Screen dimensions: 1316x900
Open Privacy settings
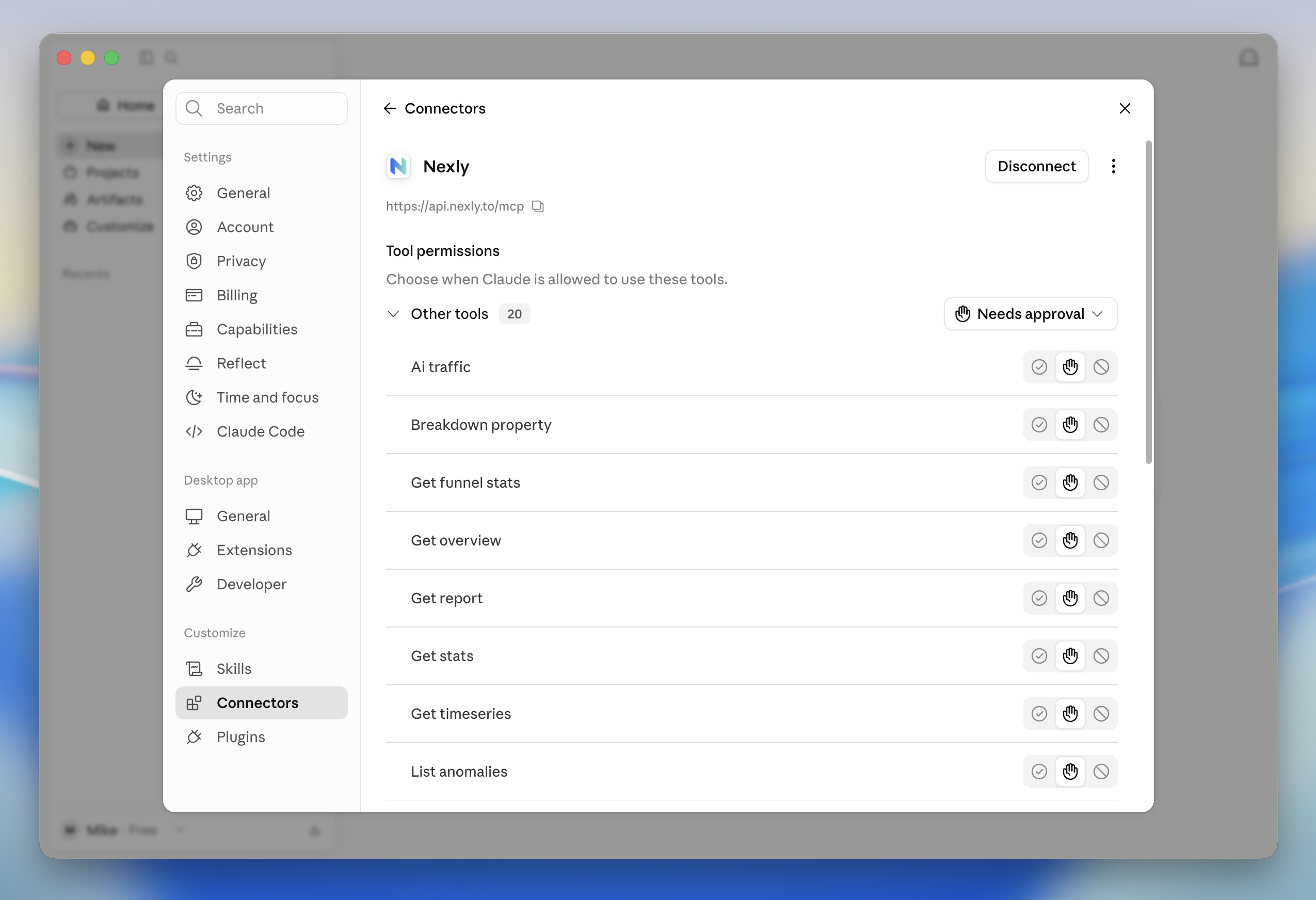261,261
